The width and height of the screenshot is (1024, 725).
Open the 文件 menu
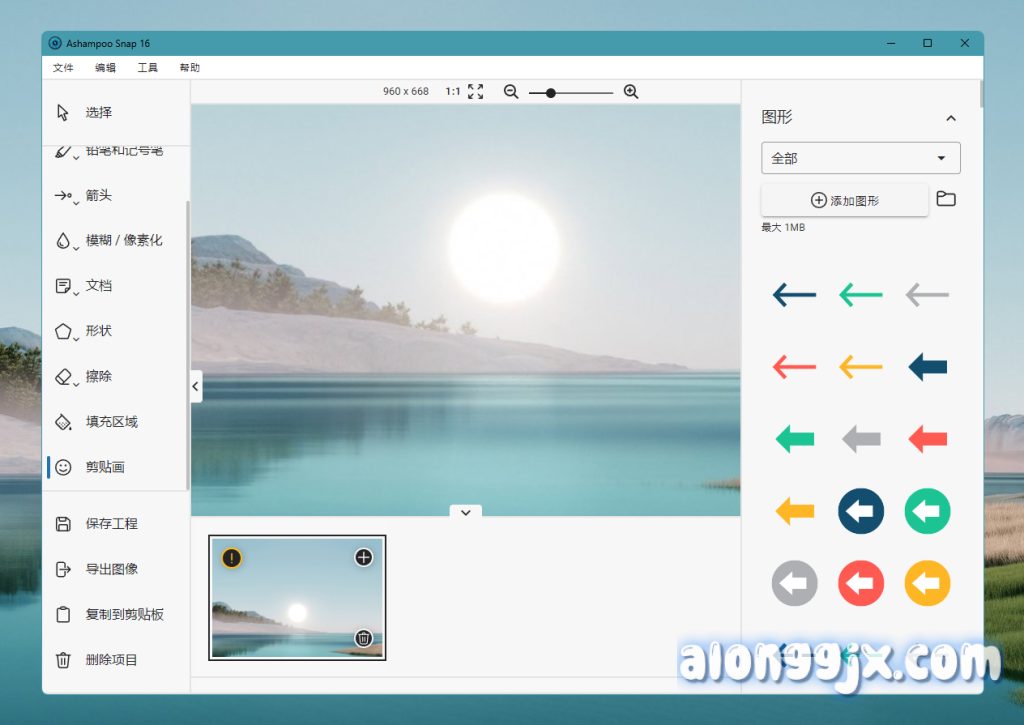tap(63, 68)
